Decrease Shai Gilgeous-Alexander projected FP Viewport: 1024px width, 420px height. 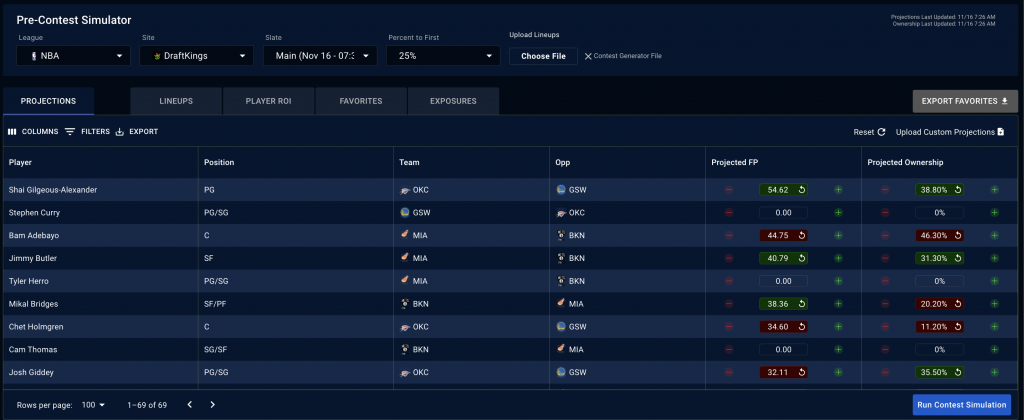(729, 190)
